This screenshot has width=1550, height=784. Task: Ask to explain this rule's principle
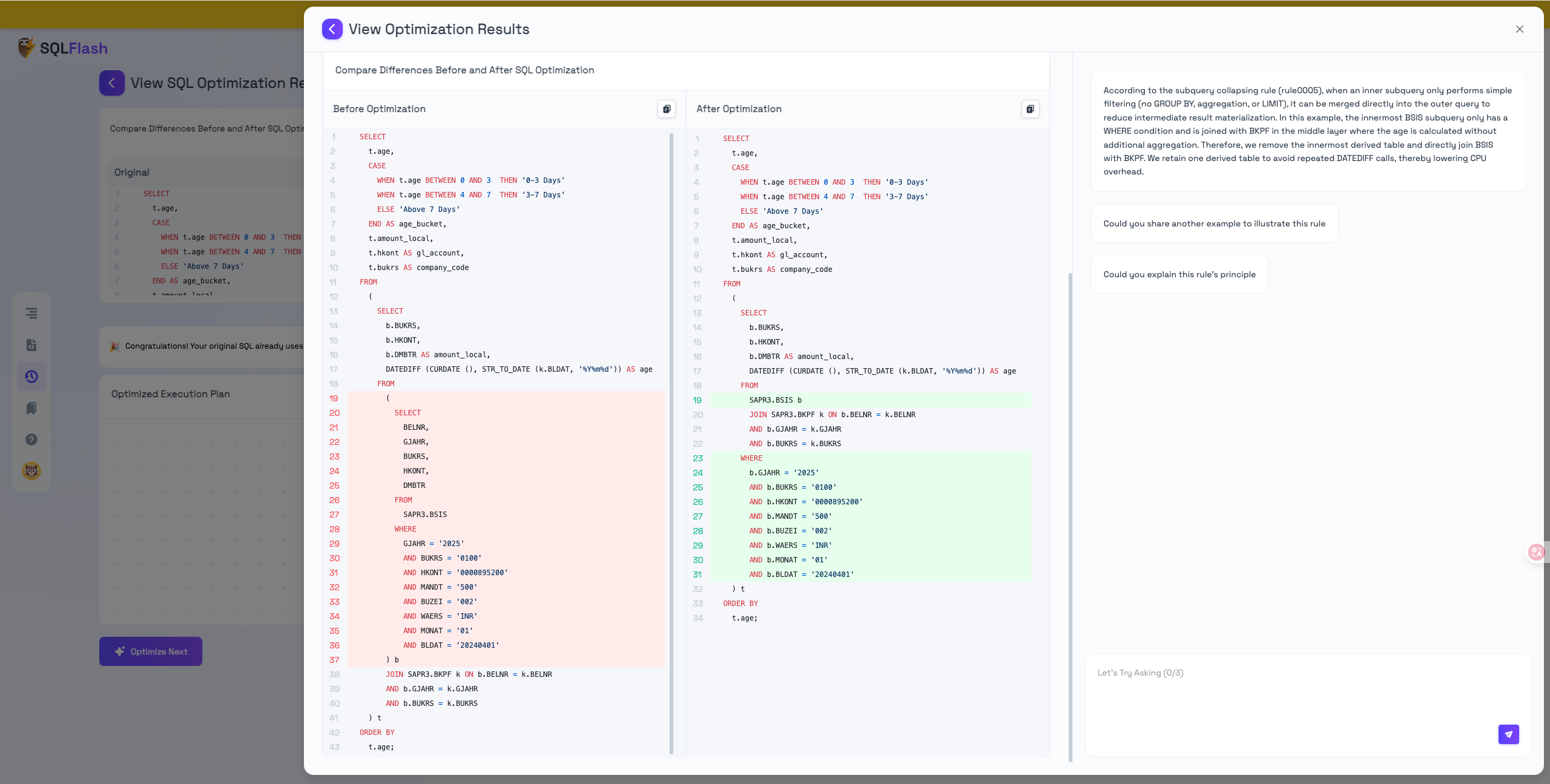tap(1179, 274)
